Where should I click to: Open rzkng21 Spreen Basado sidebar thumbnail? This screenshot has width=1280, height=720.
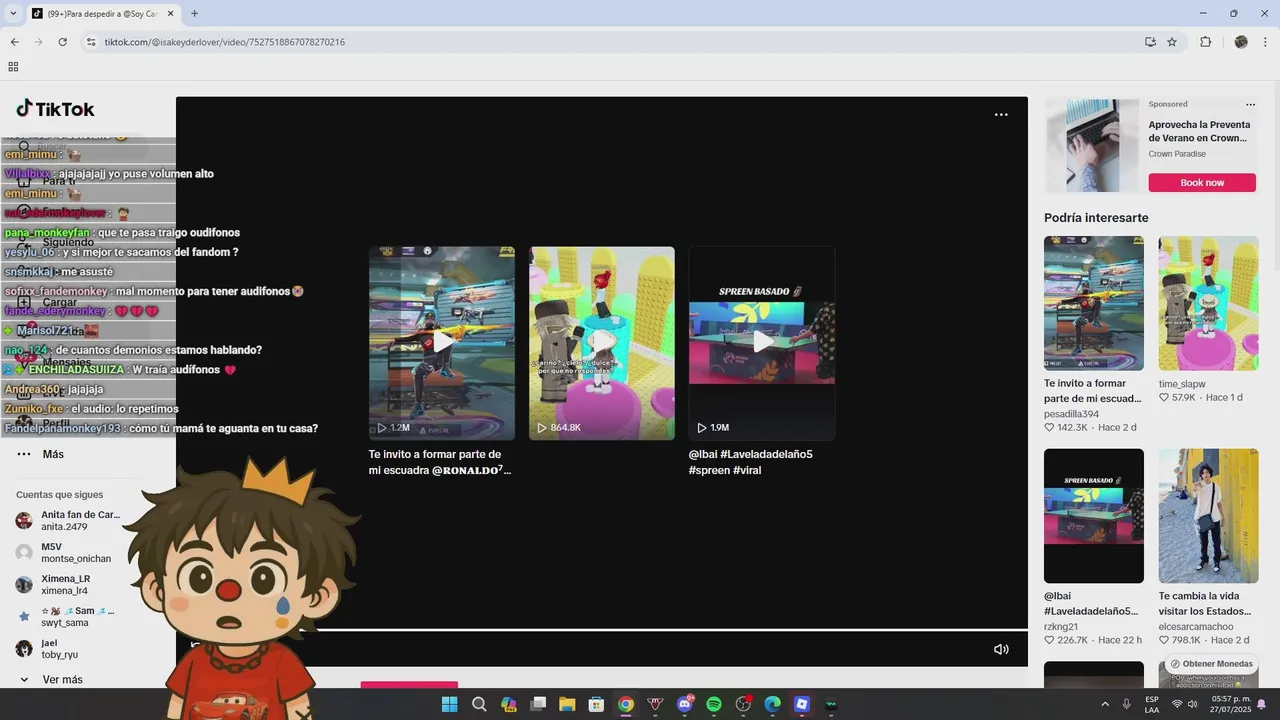(x=1094, y=516)
